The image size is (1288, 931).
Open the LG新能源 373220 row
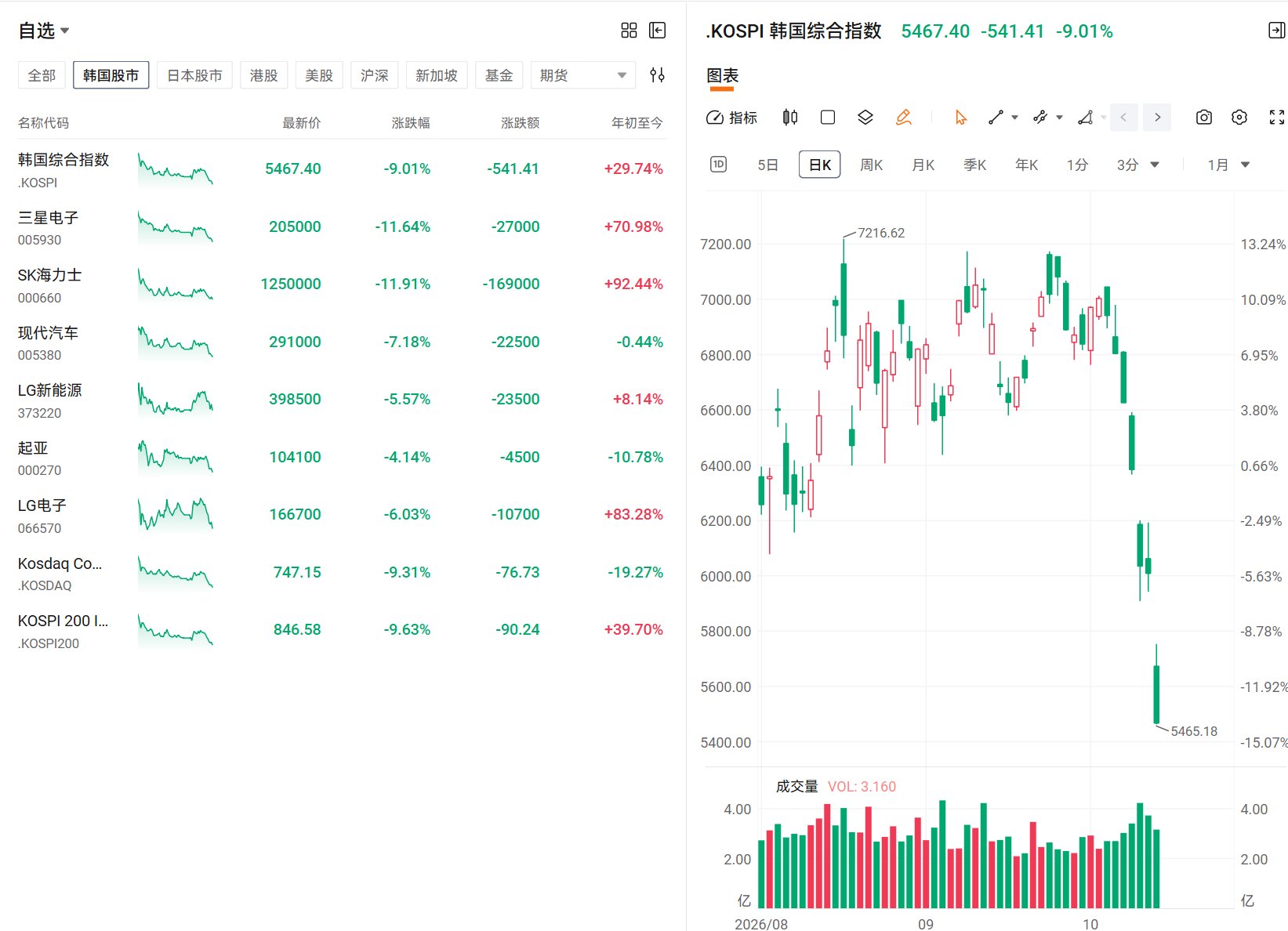click(x=342, y=400)
